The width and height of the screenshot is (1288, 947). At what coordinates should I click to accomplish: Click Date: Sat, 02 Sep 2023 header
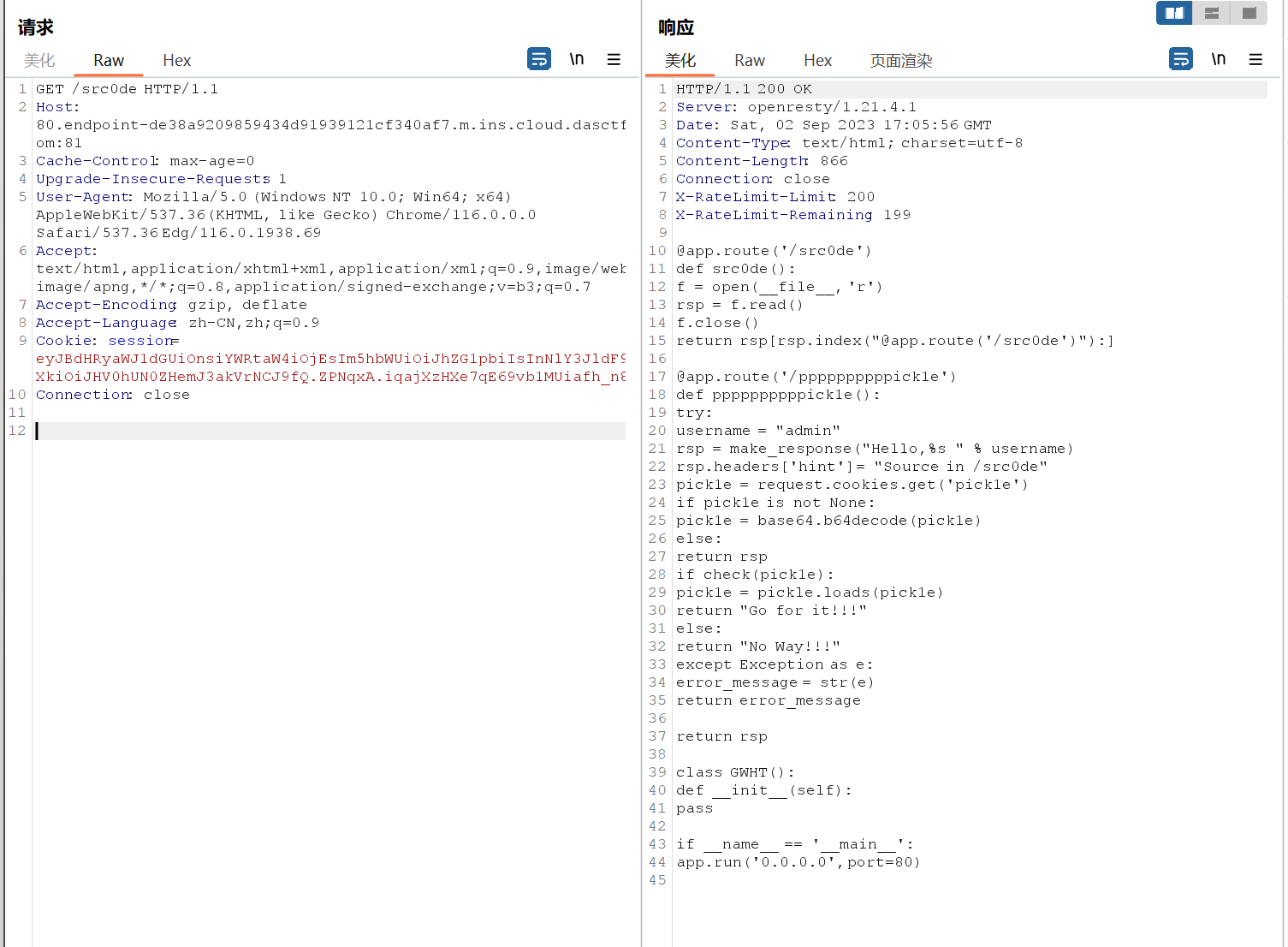834,125
